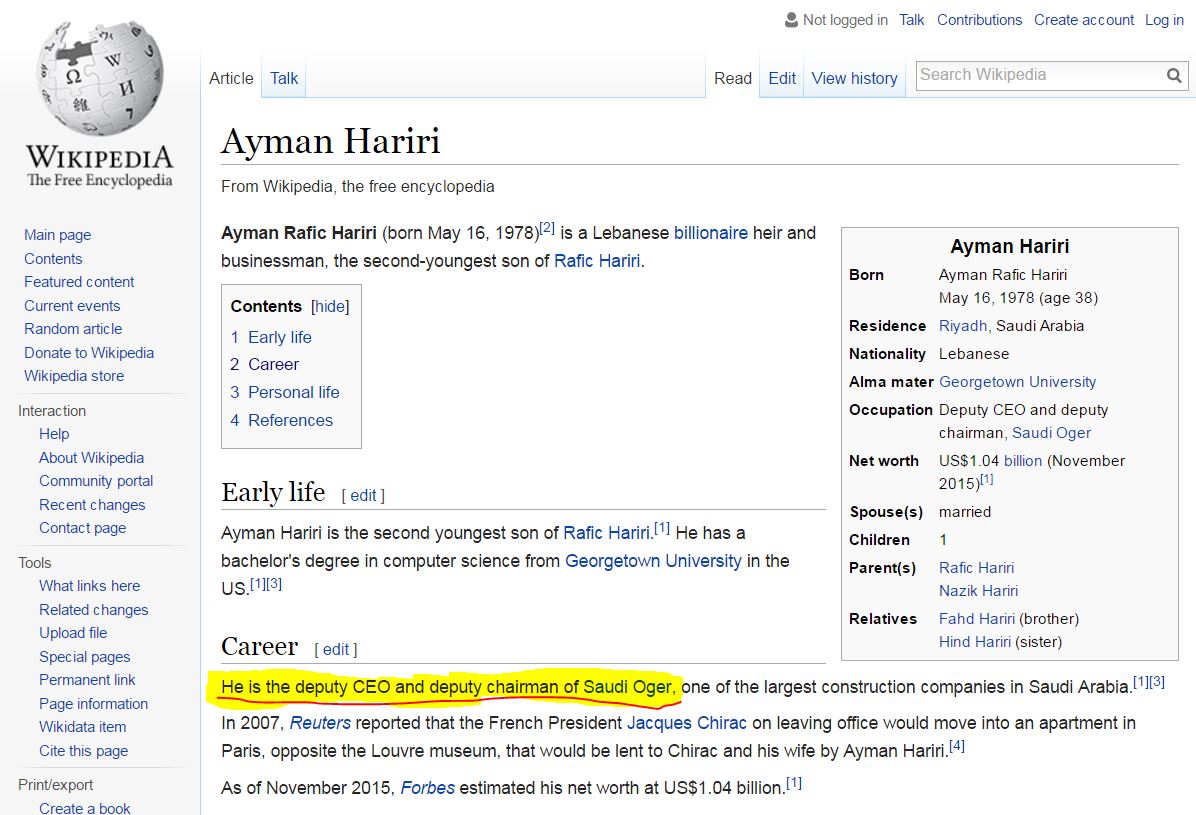This screenshot has width=1196, height=815.
Task: Open Saudi Oger link in infobox
Action: pos(1051,433)
